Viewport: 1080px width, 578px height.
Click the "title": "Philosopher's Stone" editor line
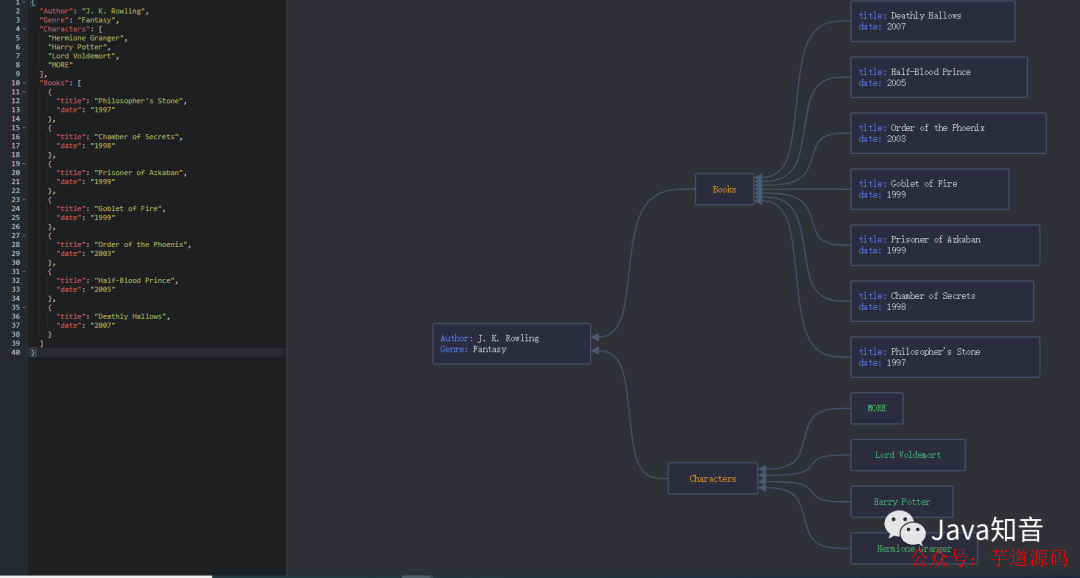pyautogui.click(x=121, y=101)
